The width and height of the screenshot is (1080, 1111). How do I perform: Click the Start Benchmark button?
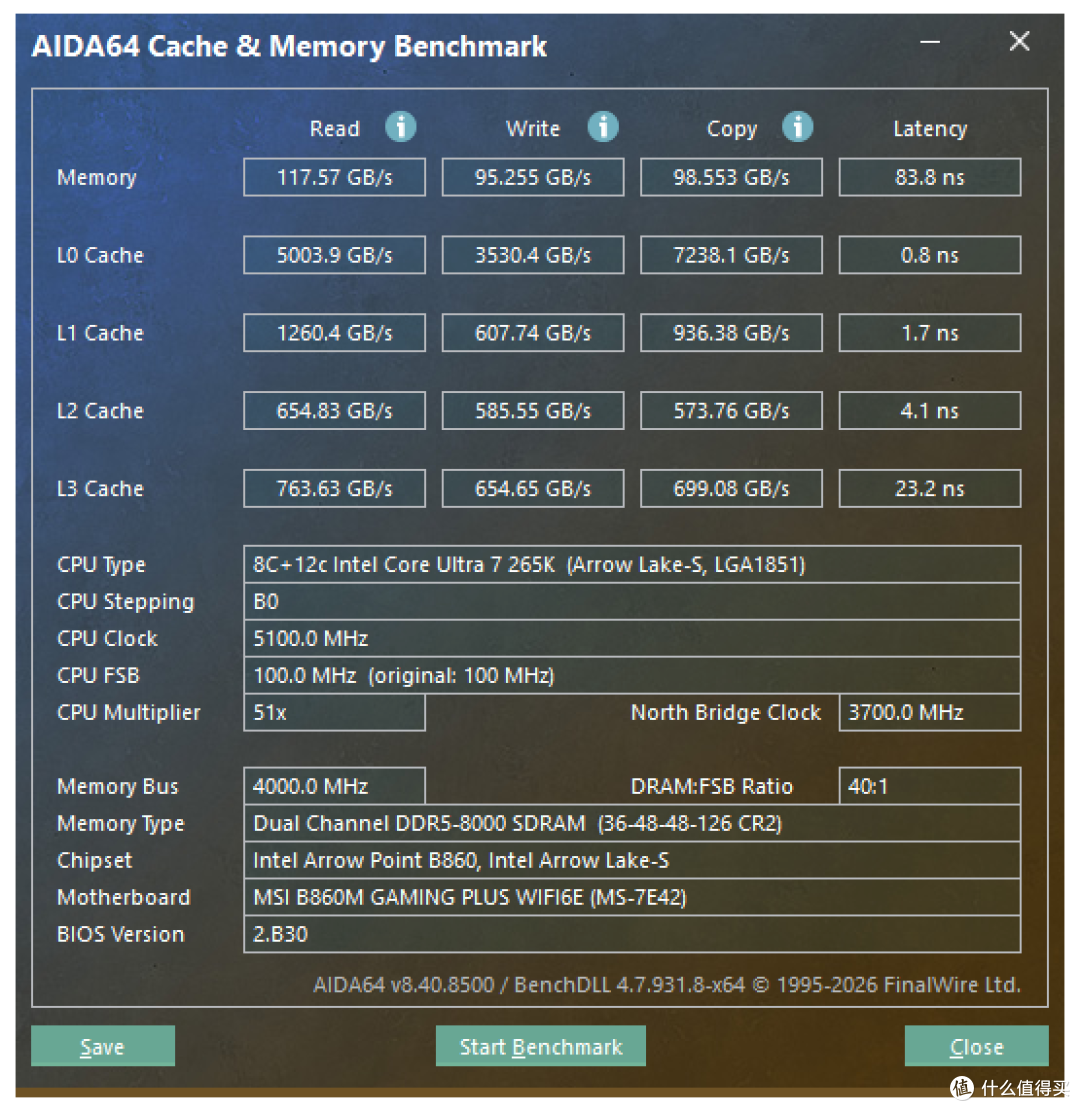541,1046
